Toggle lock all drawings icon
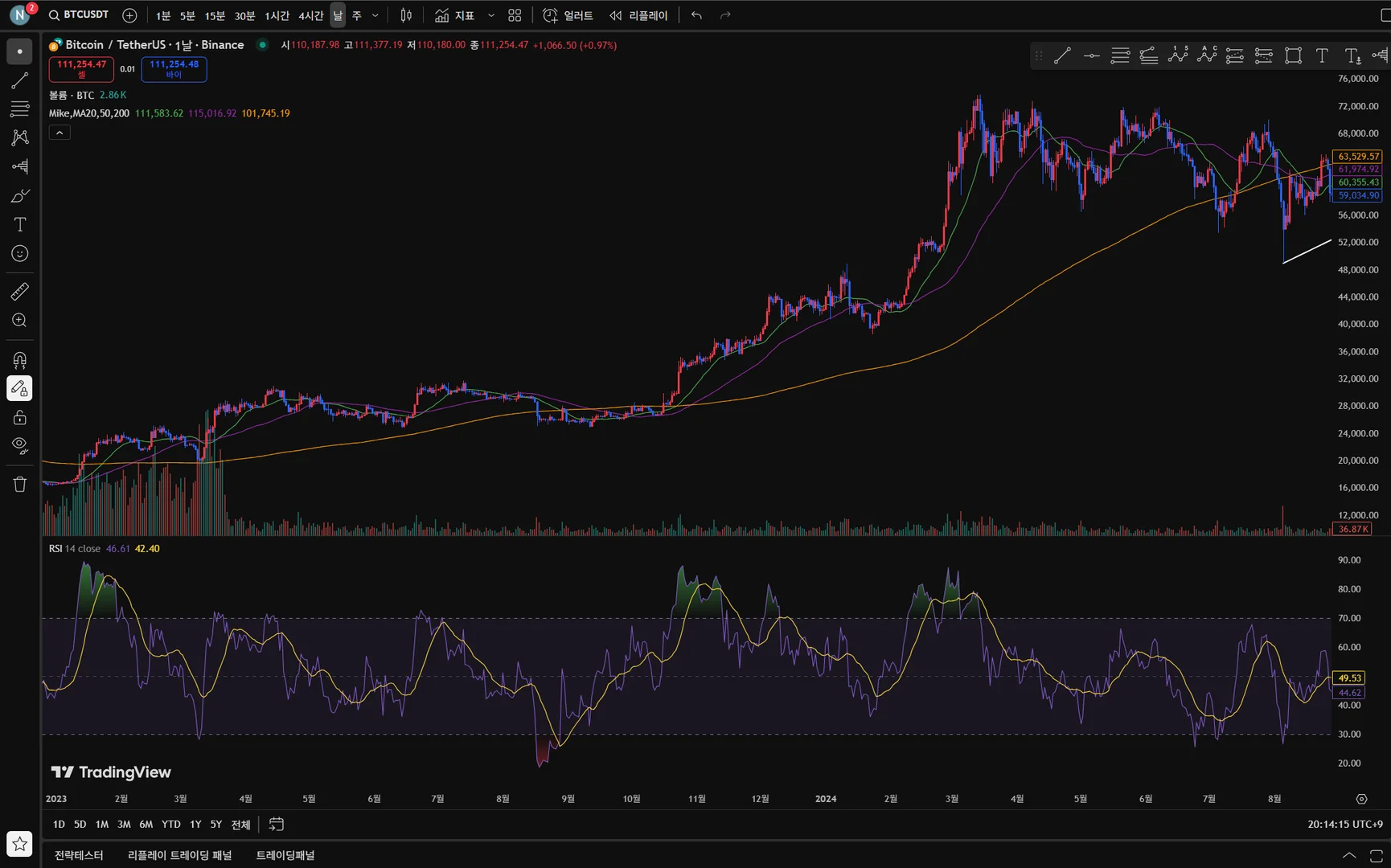Viewport: 1391px width, 868px height. tap(19, 417)
